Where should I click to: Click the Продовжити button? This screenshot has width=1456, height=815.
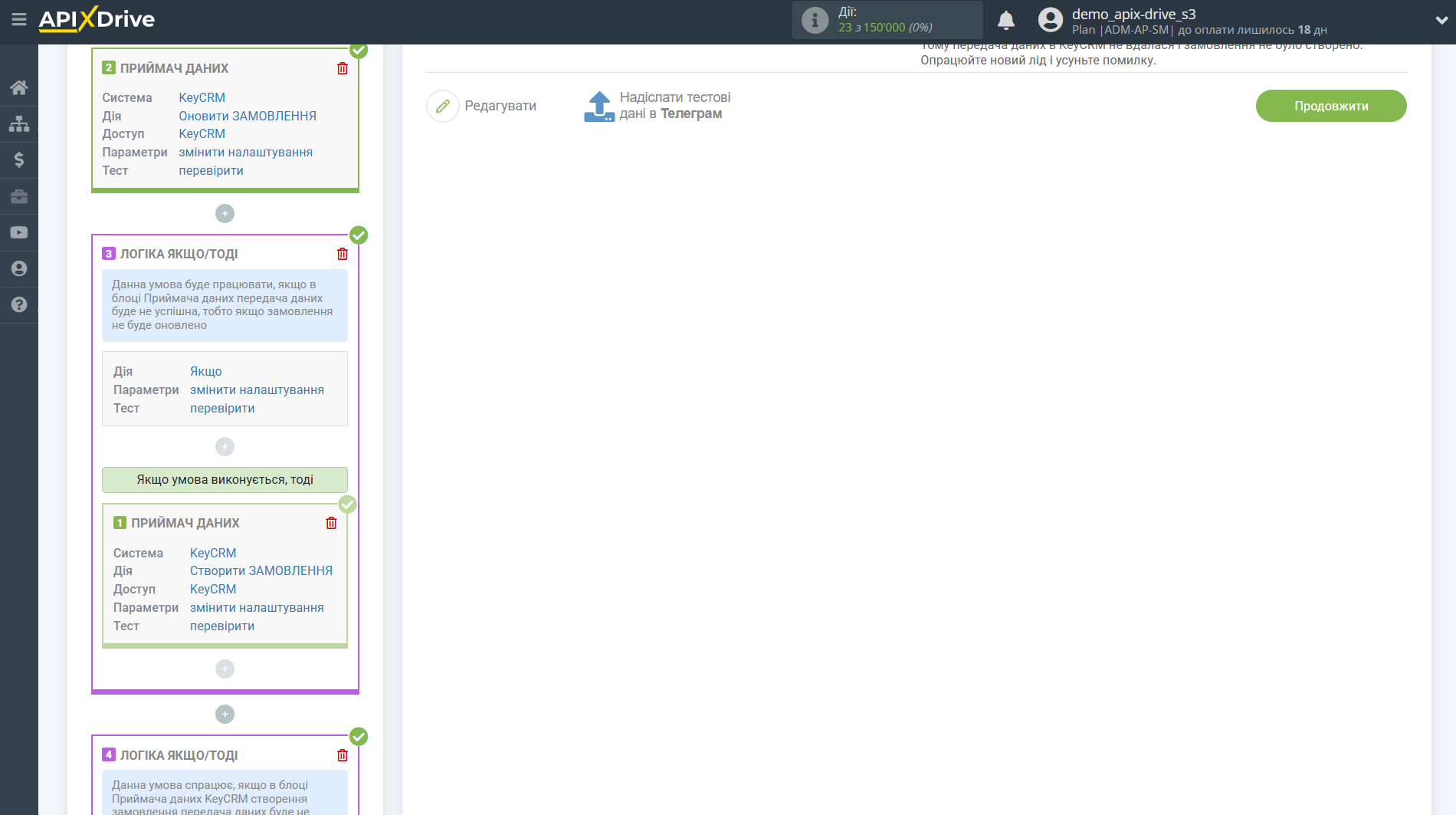click(x=1331, y=106)
